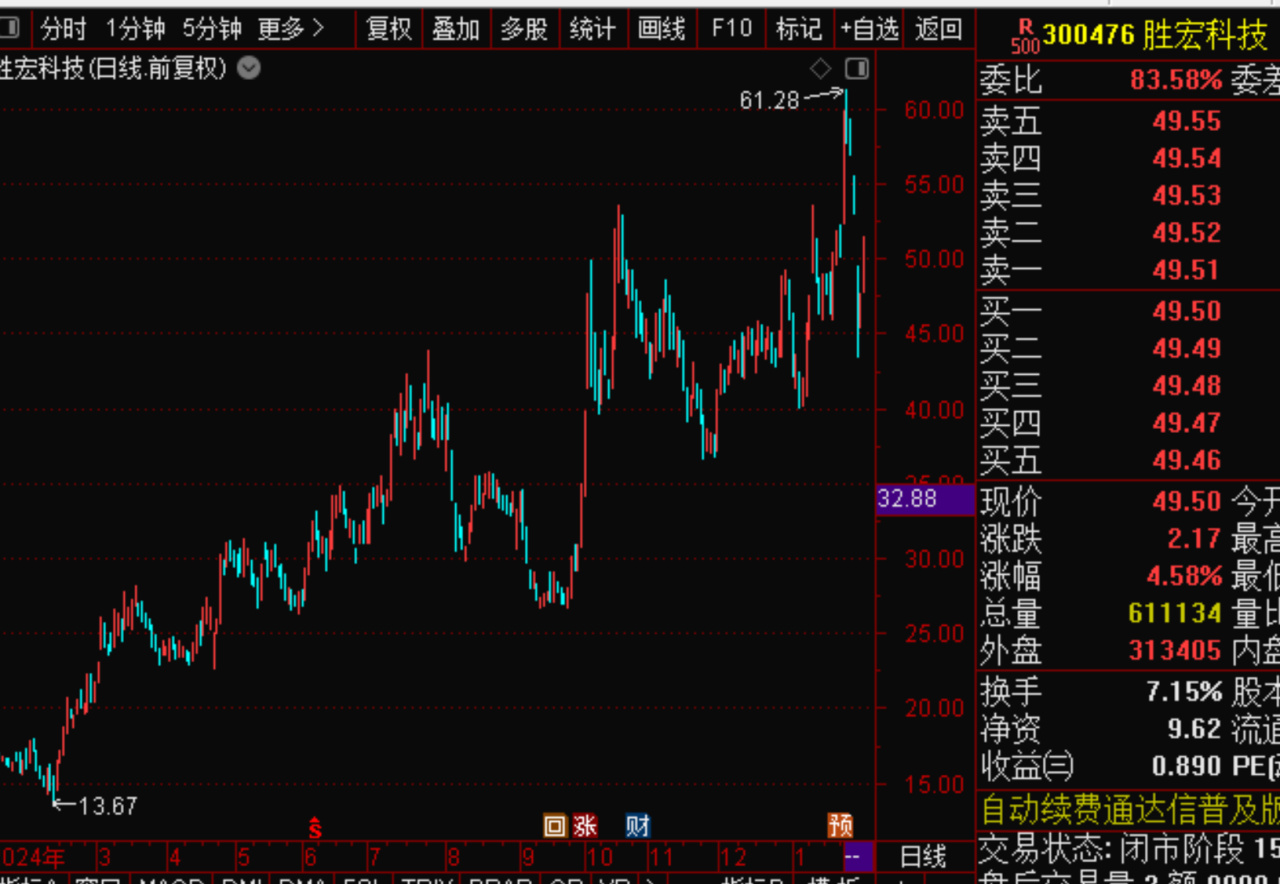Click the orange 预 forecast marker icon
Screen dimensions: 1280x884
point(840,826)
